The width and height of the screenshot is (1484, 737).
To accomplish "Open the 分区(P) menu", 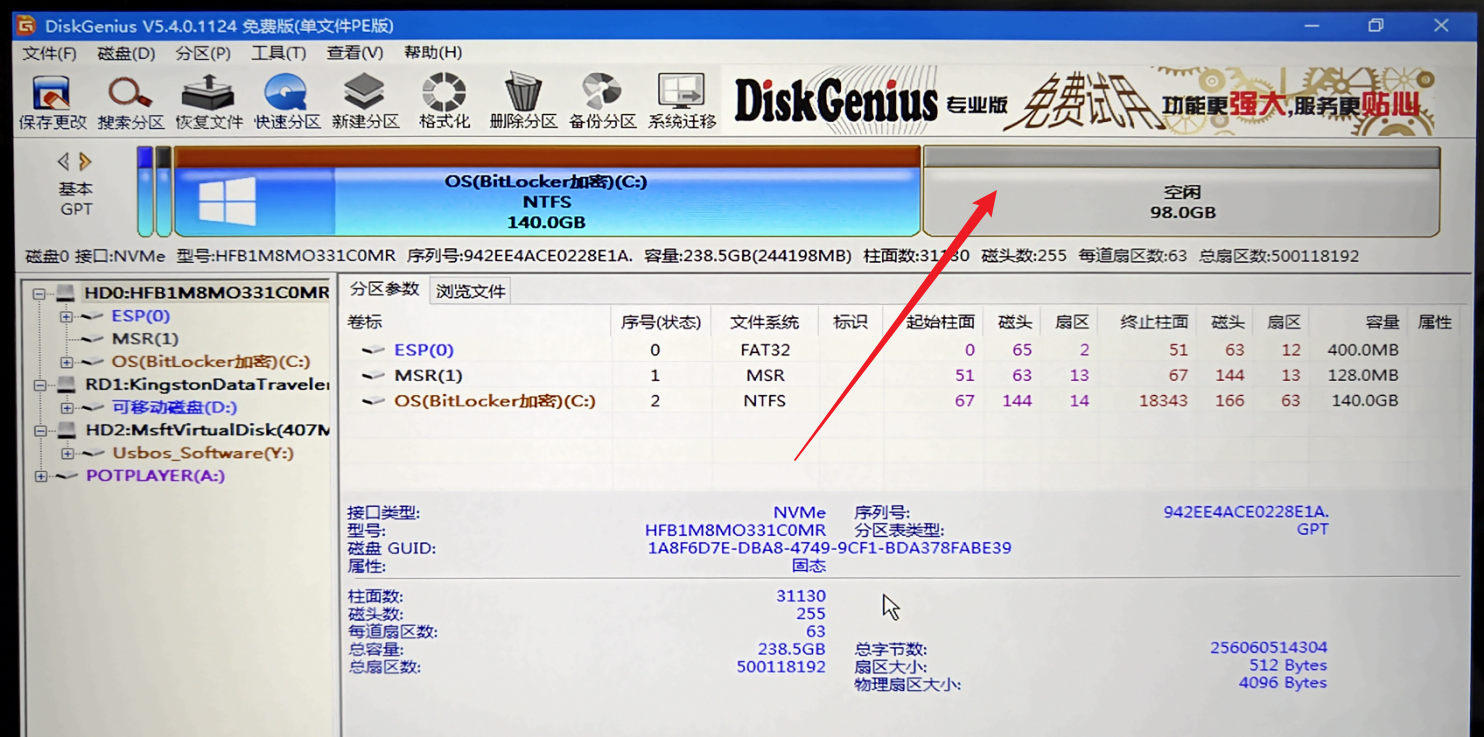I will pos(203,53).
